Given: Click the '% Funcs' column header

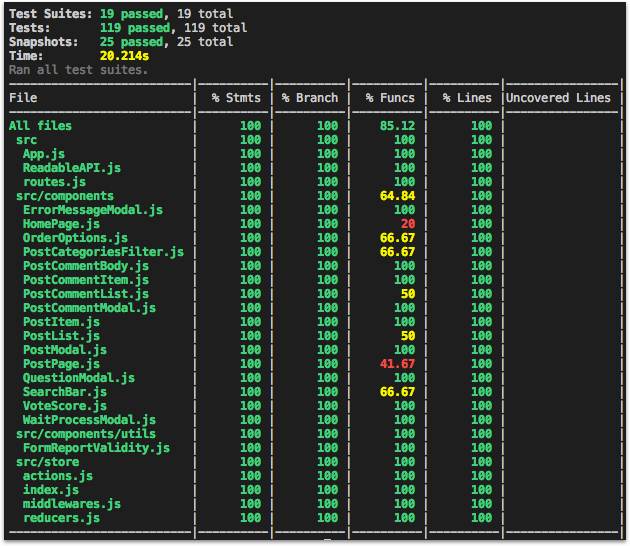Looking at the screenshot, I should [390, 98].
